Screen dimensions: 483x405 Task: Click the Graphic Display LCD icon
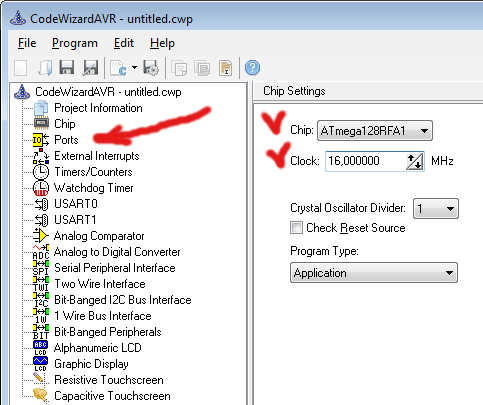41,364
